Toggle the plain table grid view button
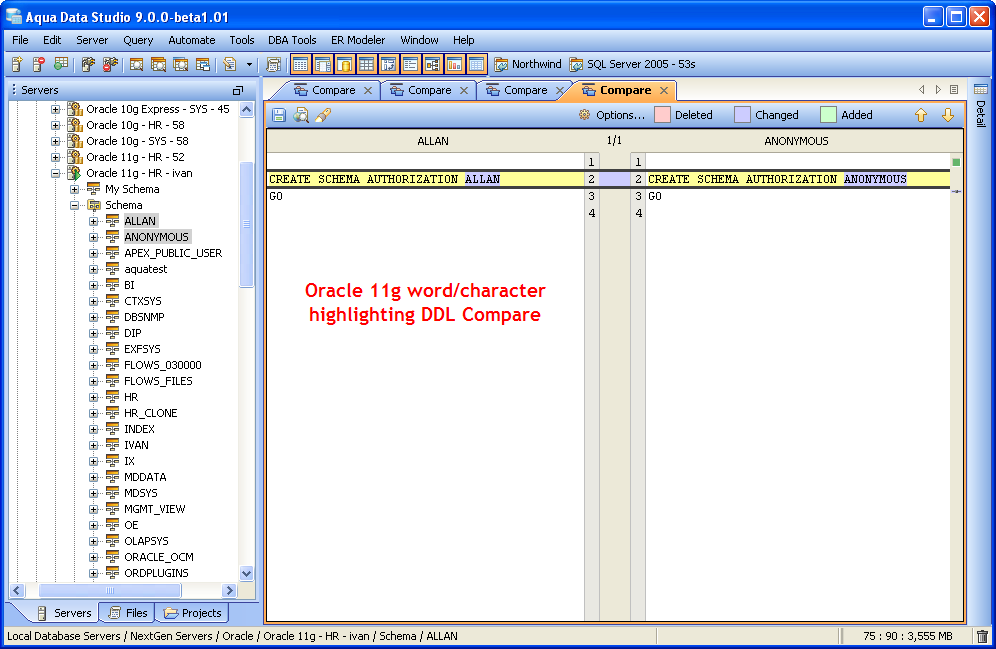The image size is (996, 649). pos(367,64)
